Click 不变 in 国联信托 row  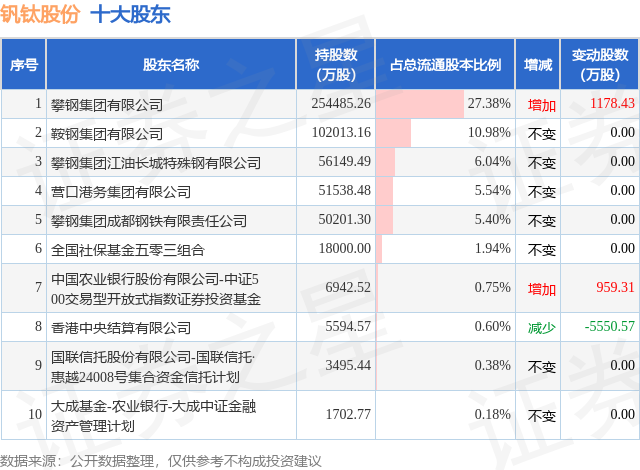(542, 367)
